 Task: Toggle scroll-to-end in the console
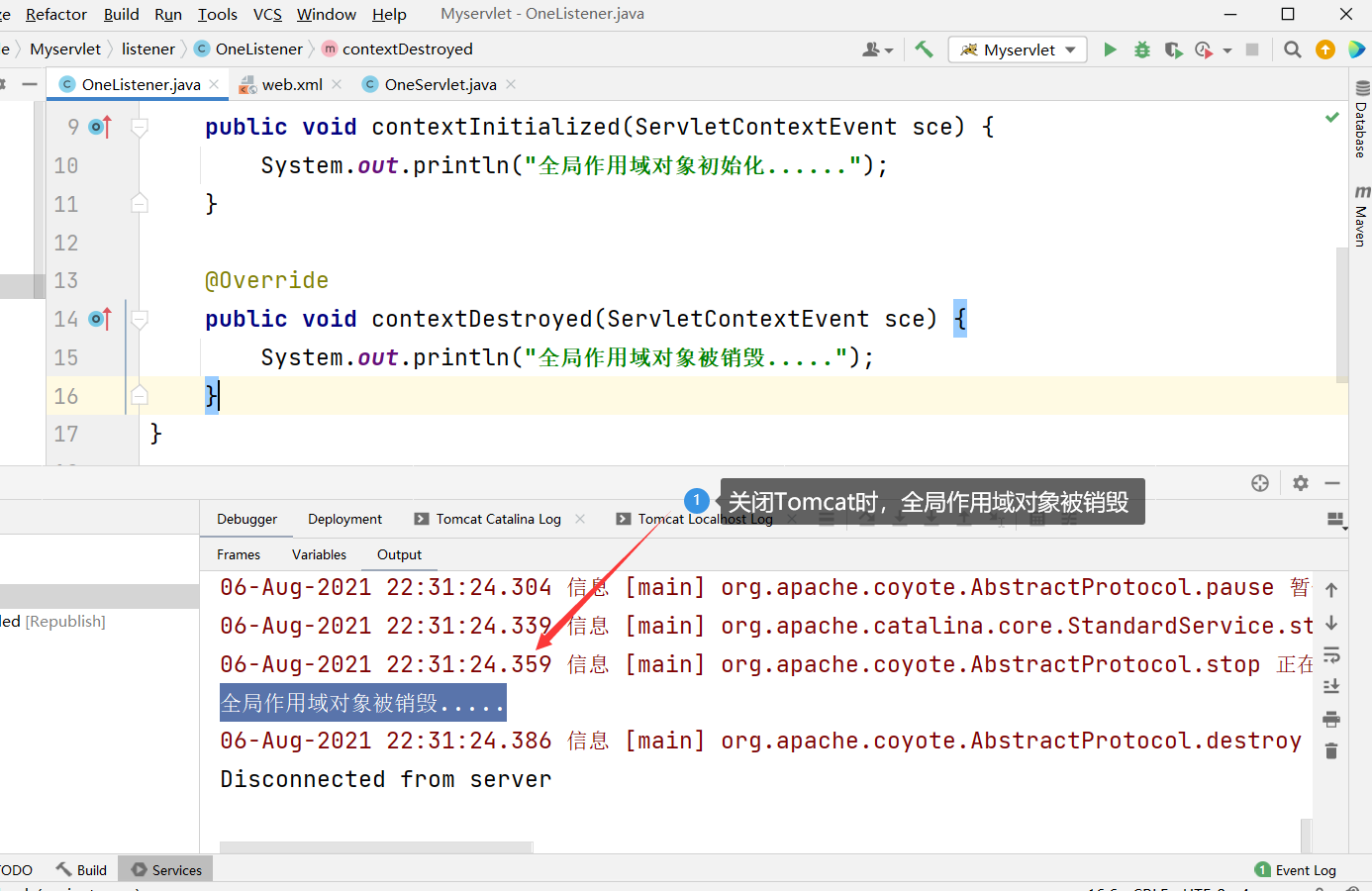(x=1333, y=686)
